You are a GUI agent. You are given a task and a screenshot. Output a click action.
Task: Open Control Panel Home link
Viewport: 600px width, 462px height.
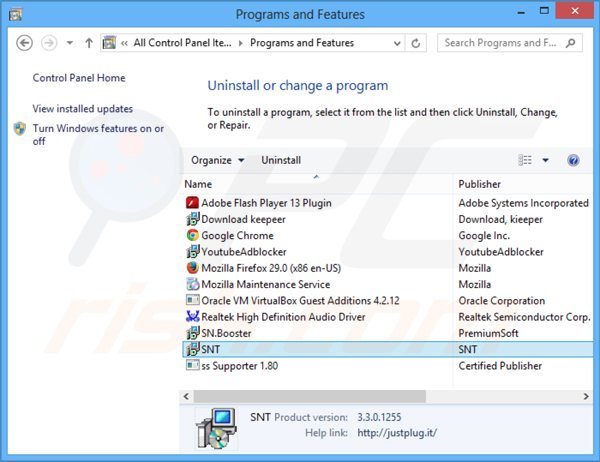click(79, 78)
